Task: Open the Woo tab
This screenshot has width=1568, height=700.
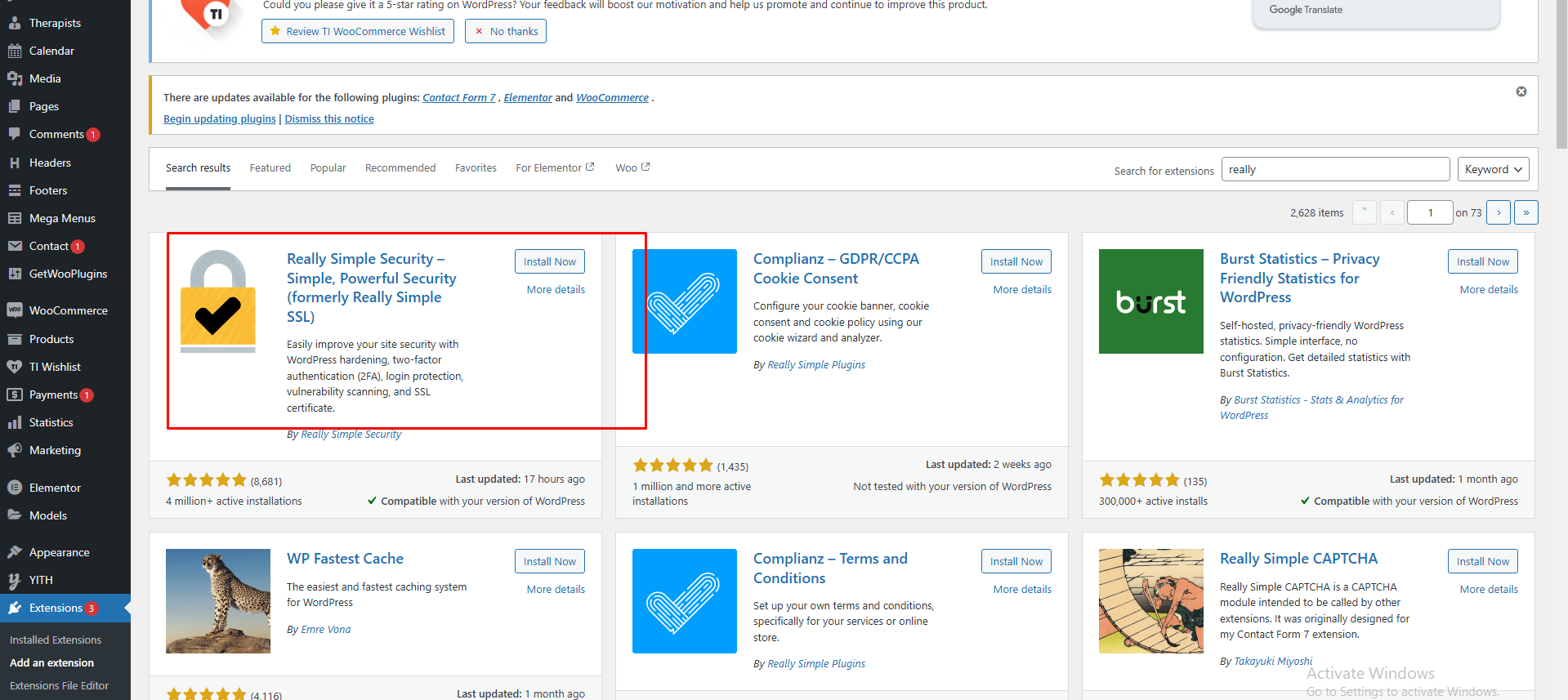Action: click(632, 167)
